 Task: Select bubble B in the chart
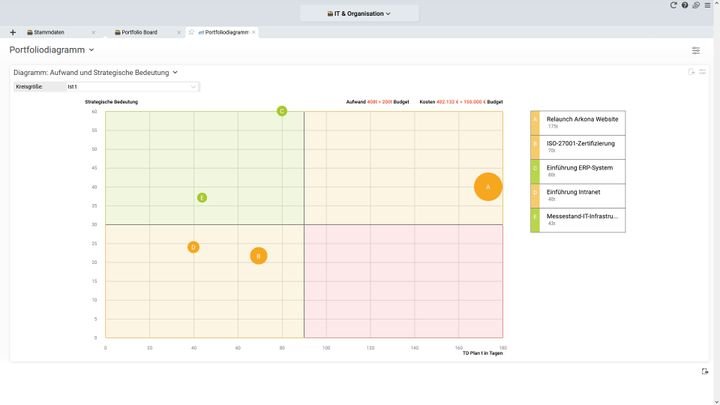pos(259,256)
